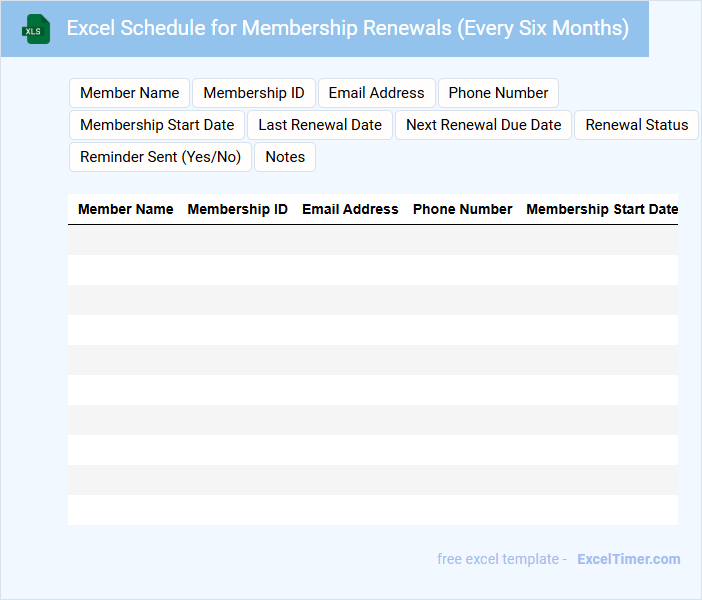Image resolution: width=702 pixels, height=600 pixels.
Task: Click the Notes tag
Action: pyautogui.click(x=285, y=157)
